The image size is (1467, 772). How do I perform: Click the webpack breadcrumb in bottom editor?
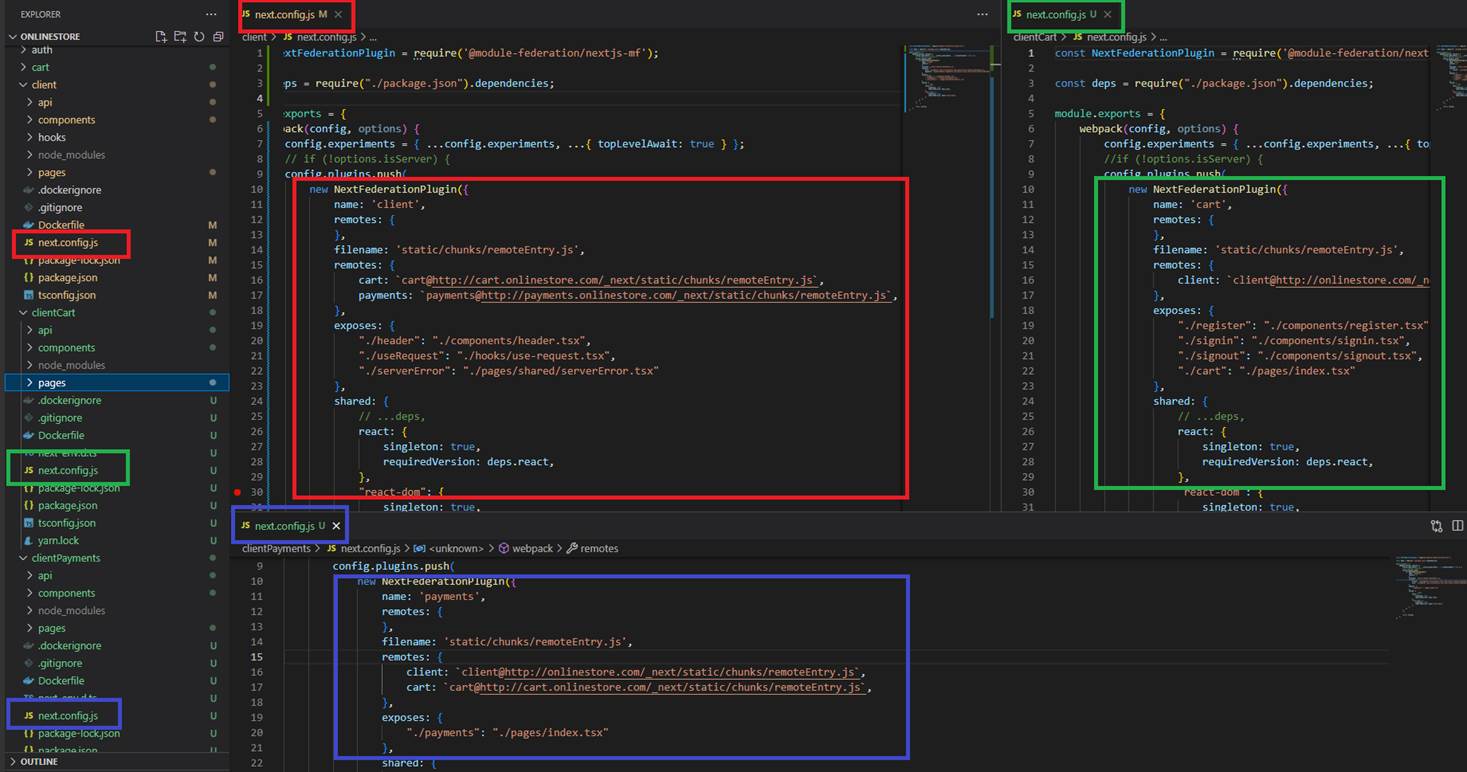coord(532,548)
